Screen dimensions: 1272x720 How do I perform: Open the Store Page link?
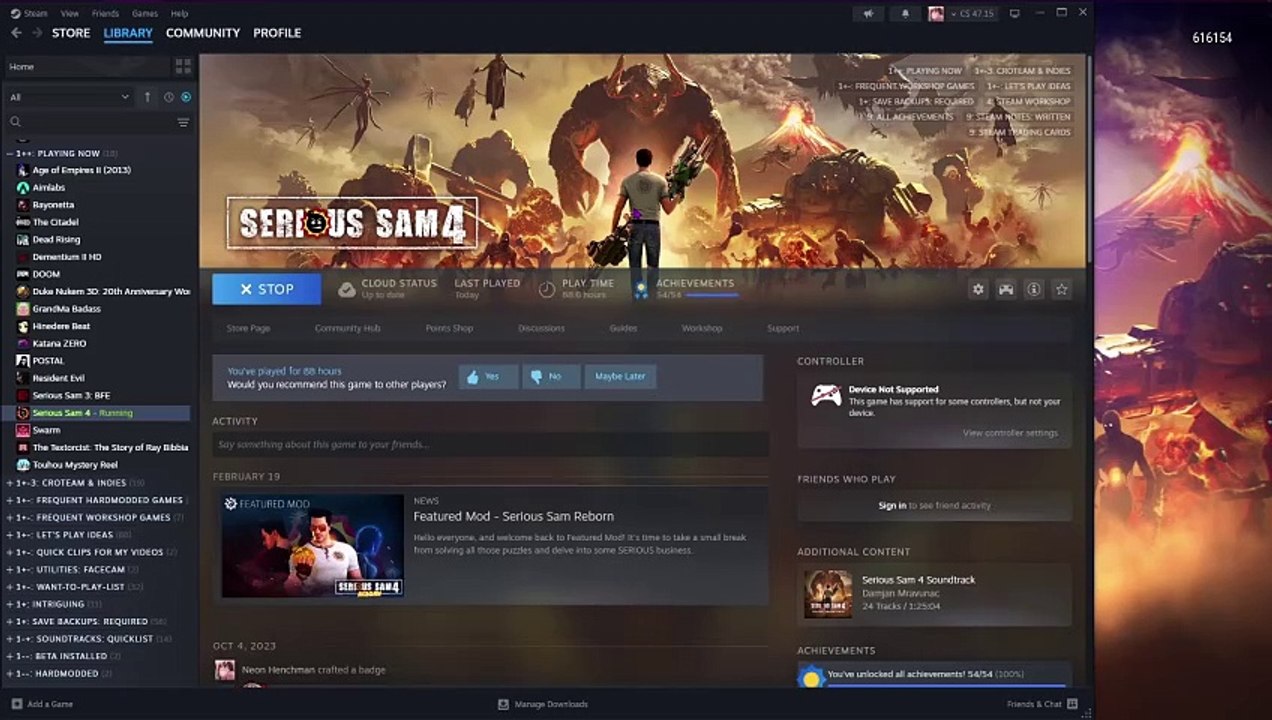248,328
